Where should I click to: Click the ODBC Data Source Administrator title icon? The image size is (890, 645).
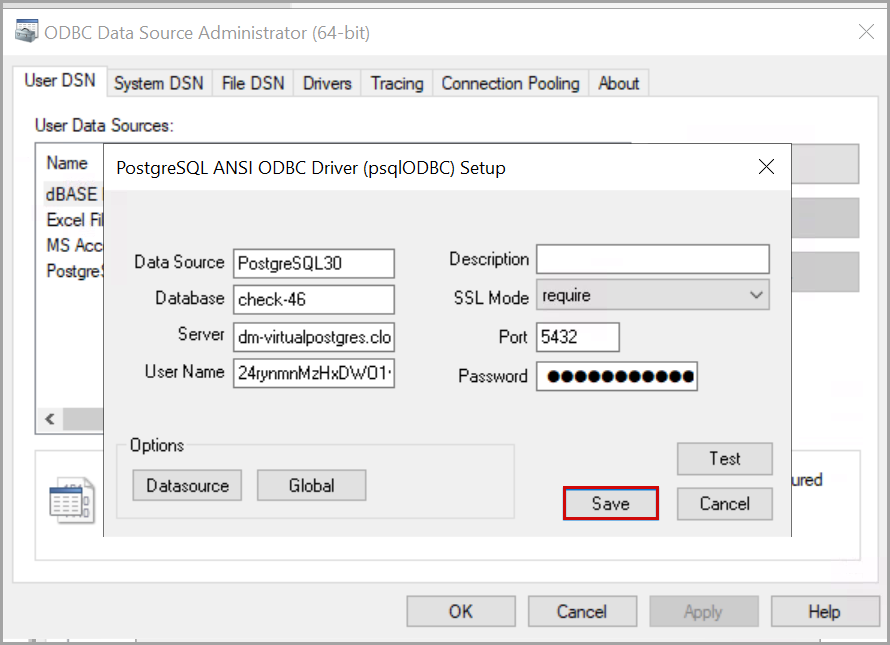click(x=26, y=32)
